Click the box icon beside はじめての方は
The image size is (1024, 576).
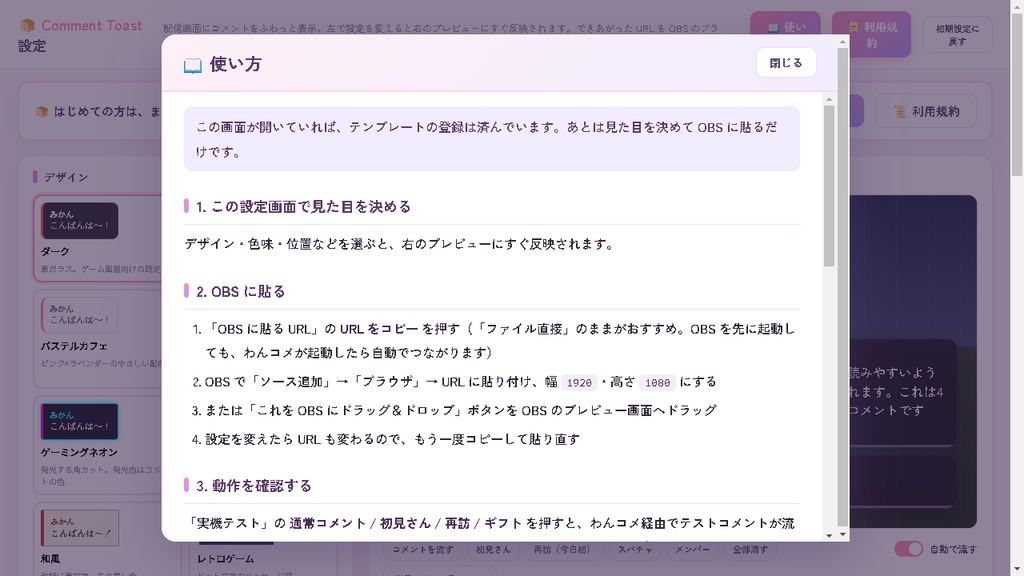click(42, 112)
